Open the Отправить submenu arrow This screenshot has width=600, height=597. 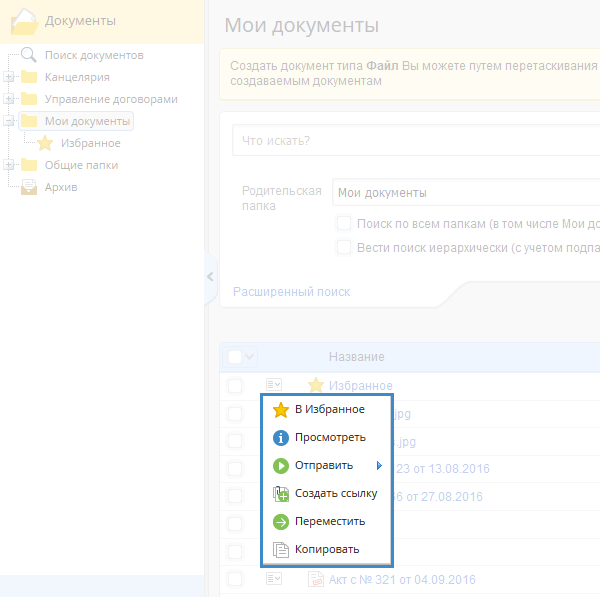point(379,465)
